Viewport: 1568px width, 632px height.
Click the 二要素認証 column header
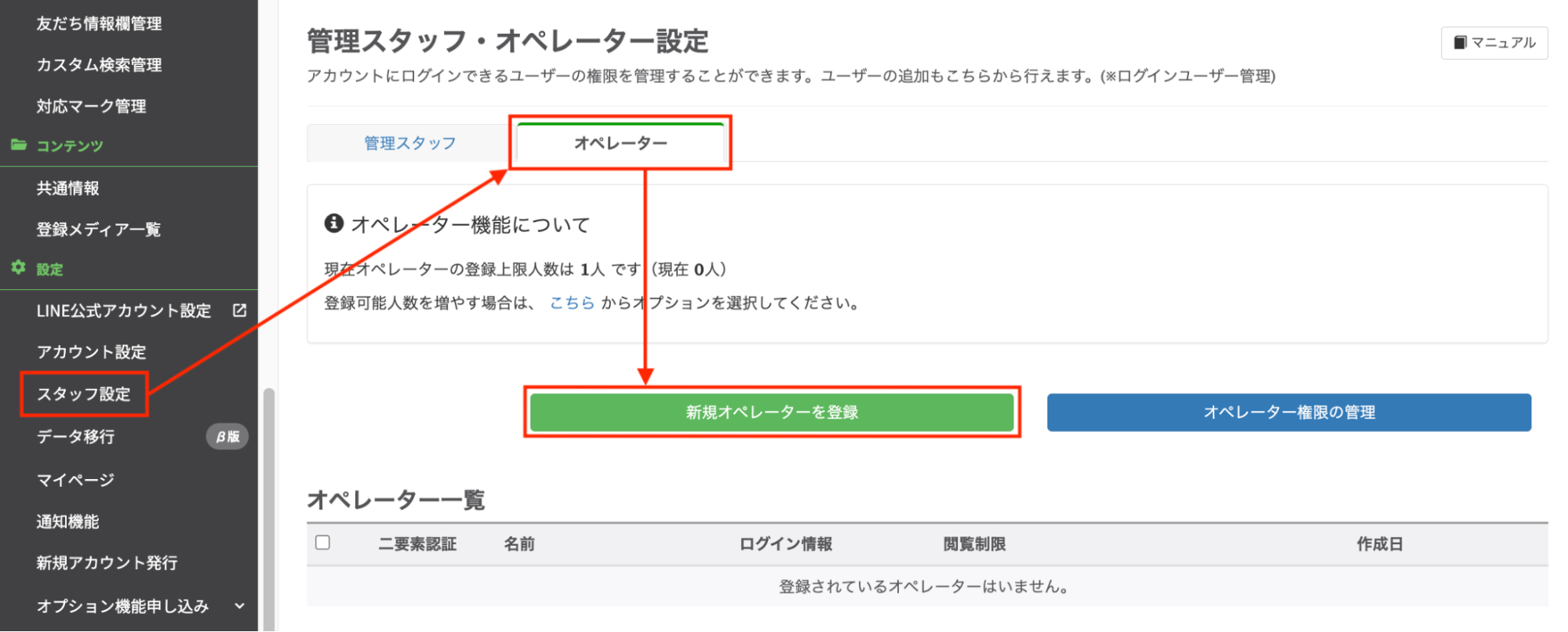417,544
